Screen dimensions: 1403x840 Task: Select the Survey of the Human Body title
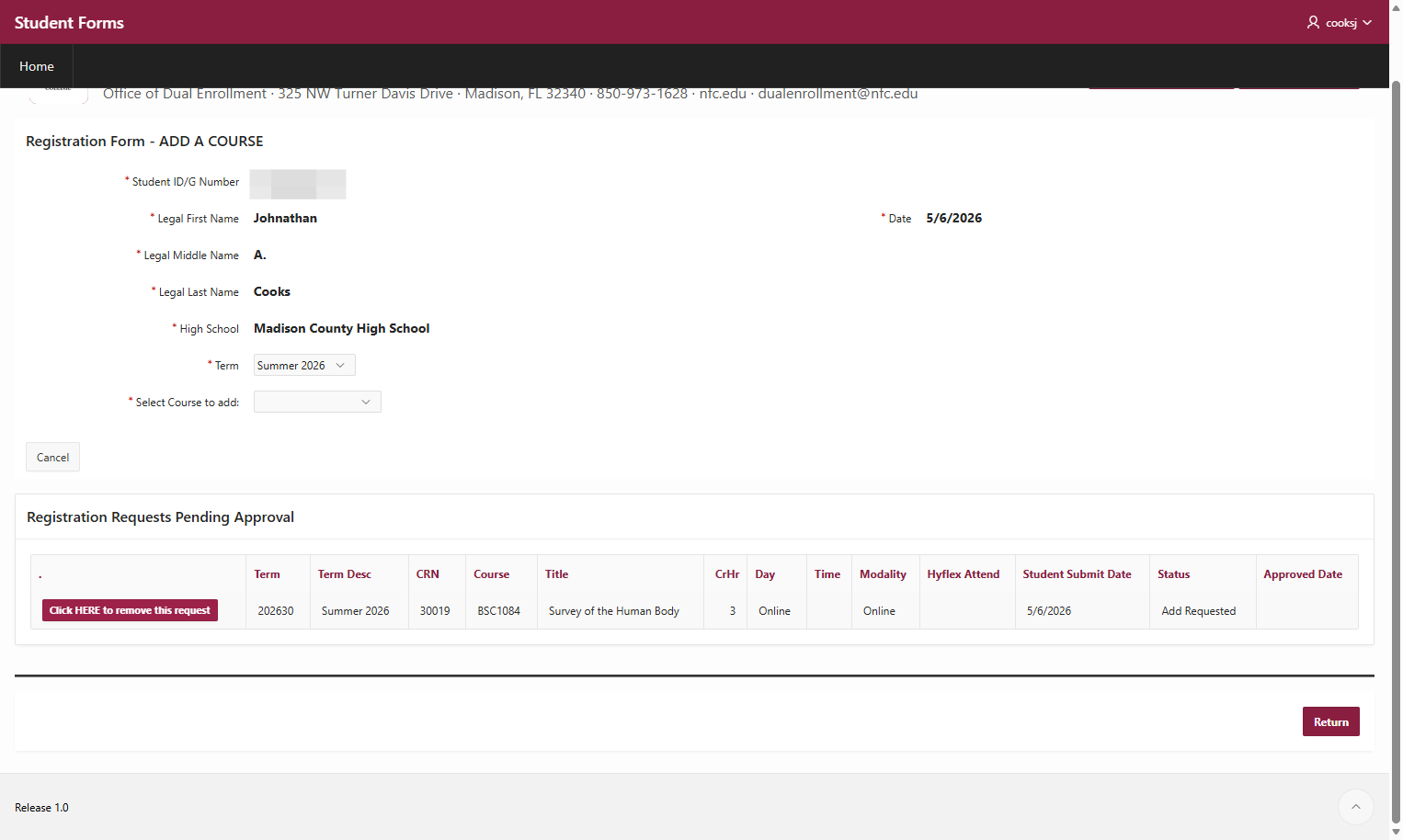coord(614,611)
